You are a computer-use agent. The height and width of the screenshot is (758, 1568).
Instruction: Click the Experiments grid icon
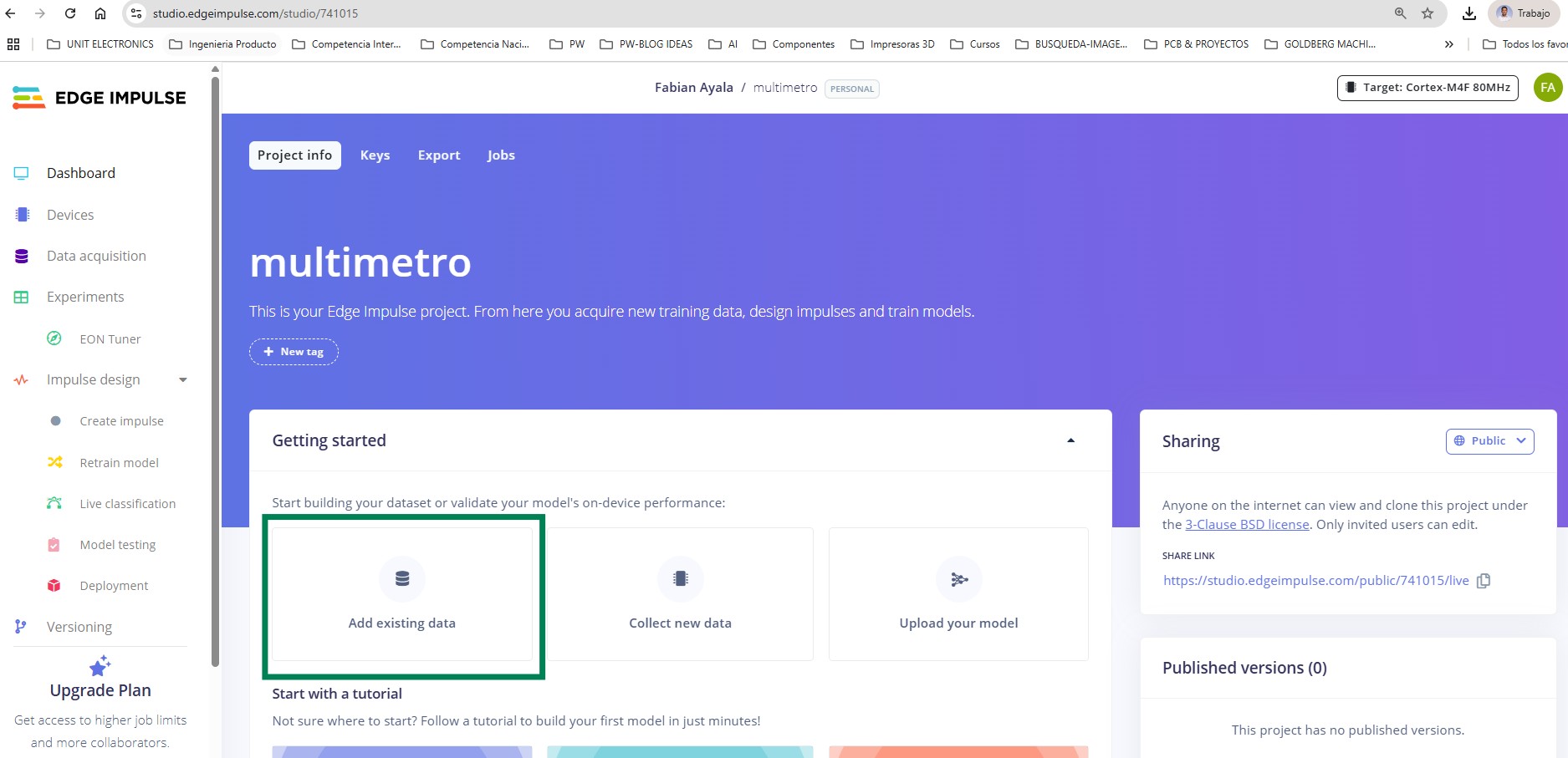pos(22,297)
